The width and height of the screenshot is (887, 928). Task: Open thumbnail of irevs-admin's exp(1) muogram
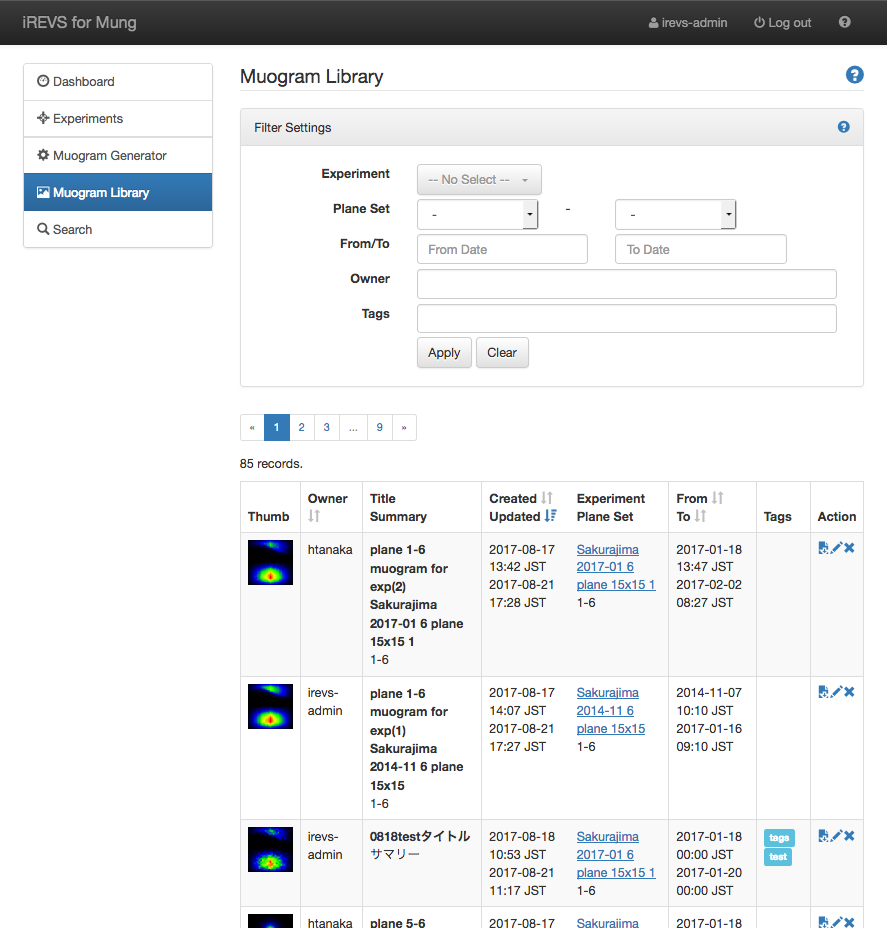pos(270,706)
